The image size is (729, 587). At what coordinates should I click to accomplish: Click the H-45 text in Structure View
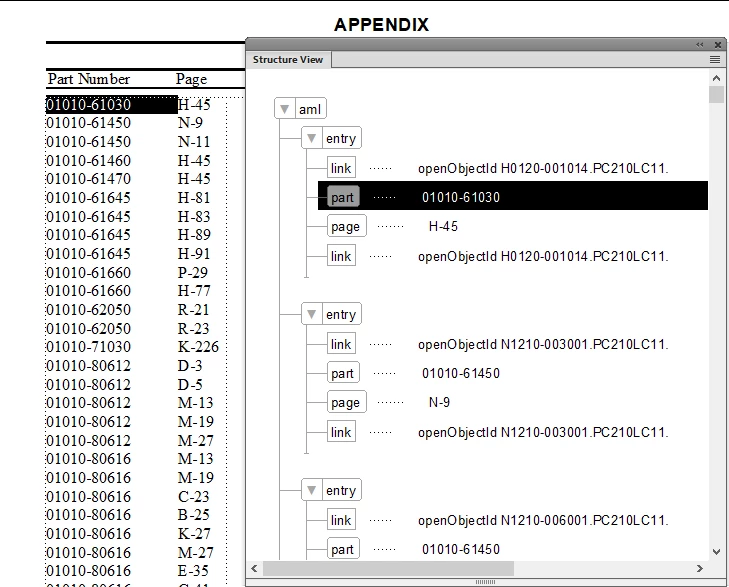point(443,226)
